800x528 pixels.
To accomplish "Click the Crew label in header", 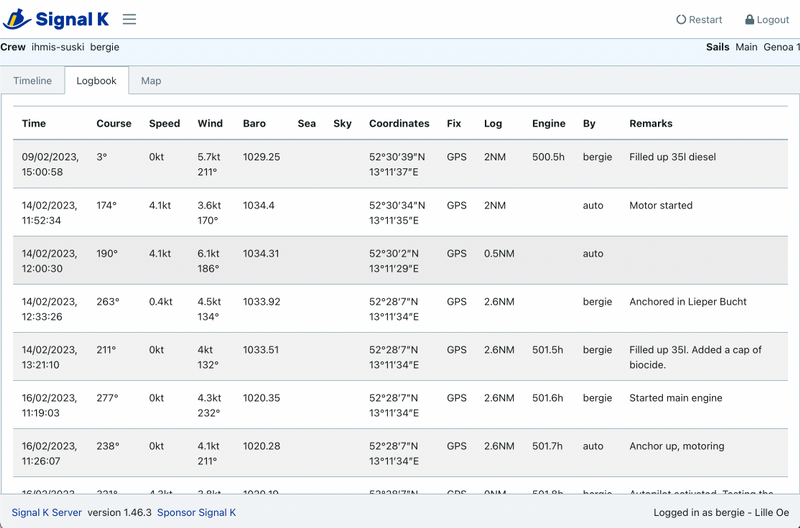I will point(13,47).
